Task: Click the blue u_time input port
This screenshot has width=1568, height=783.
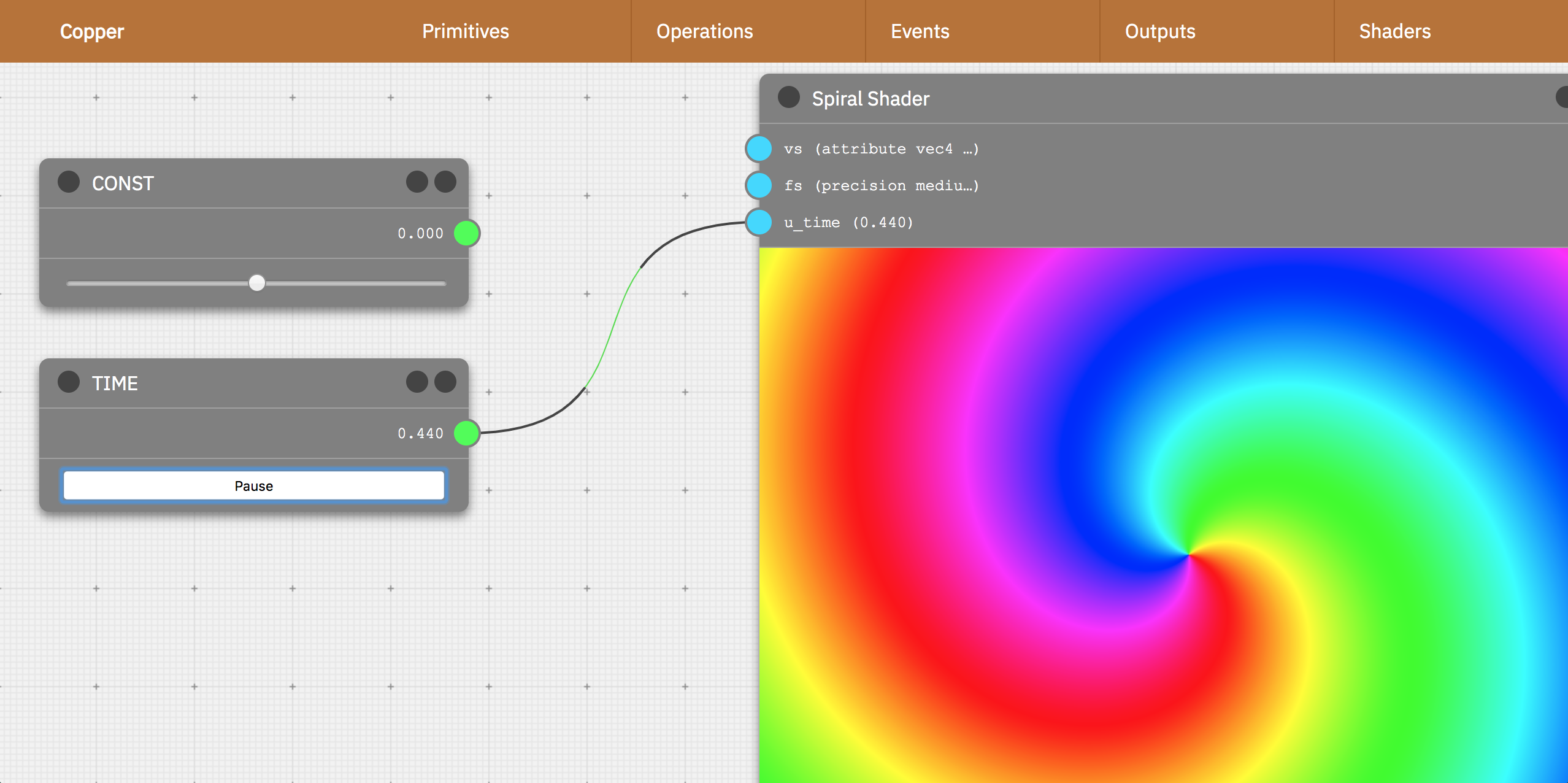Action: tap(759, 222)
